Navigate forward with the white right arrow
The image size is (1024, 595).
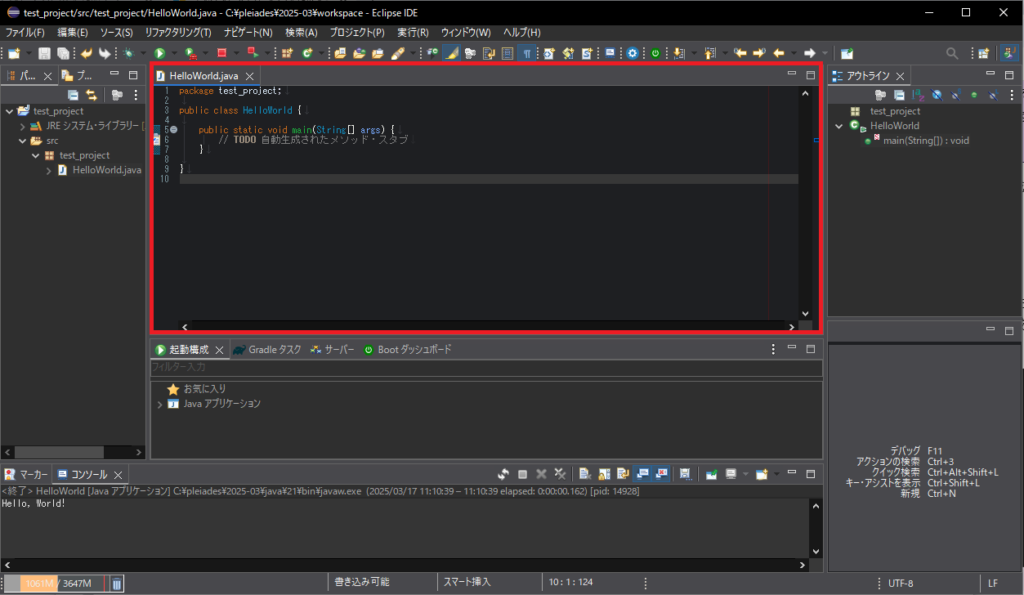(810, 54)
